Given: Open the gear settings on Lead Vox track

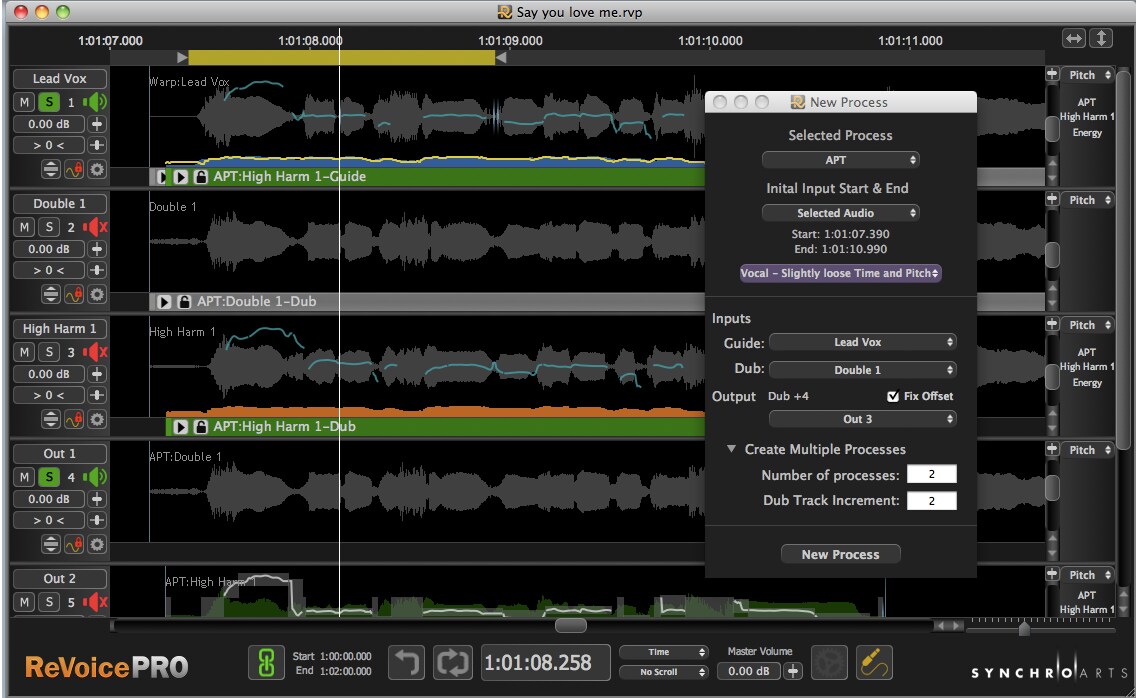Looking at the screenshot, I should [x=97, y=170].
